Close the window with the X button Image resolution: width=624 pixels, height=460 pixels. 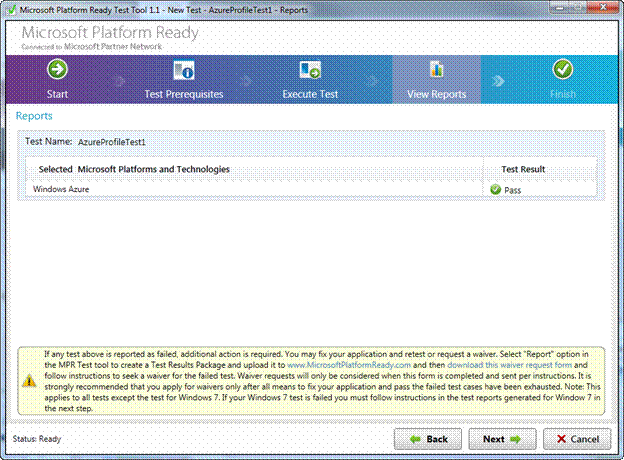[x=603, y=7]
